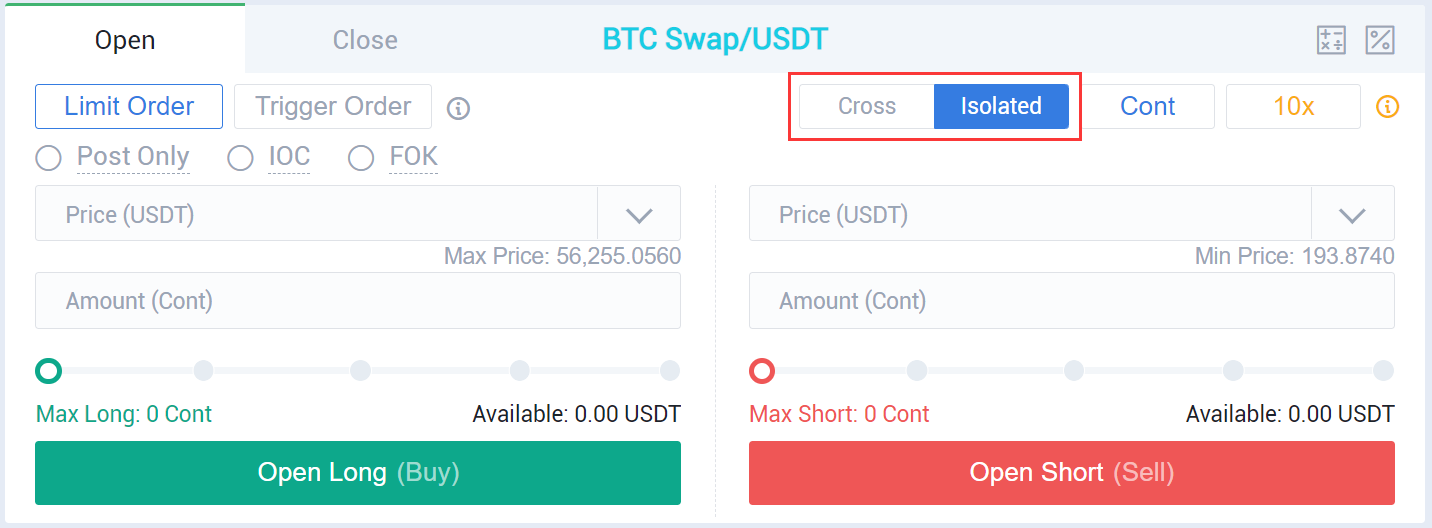
Task: Click the grey info icon beside Trigger Order
Action: (458, 108)
